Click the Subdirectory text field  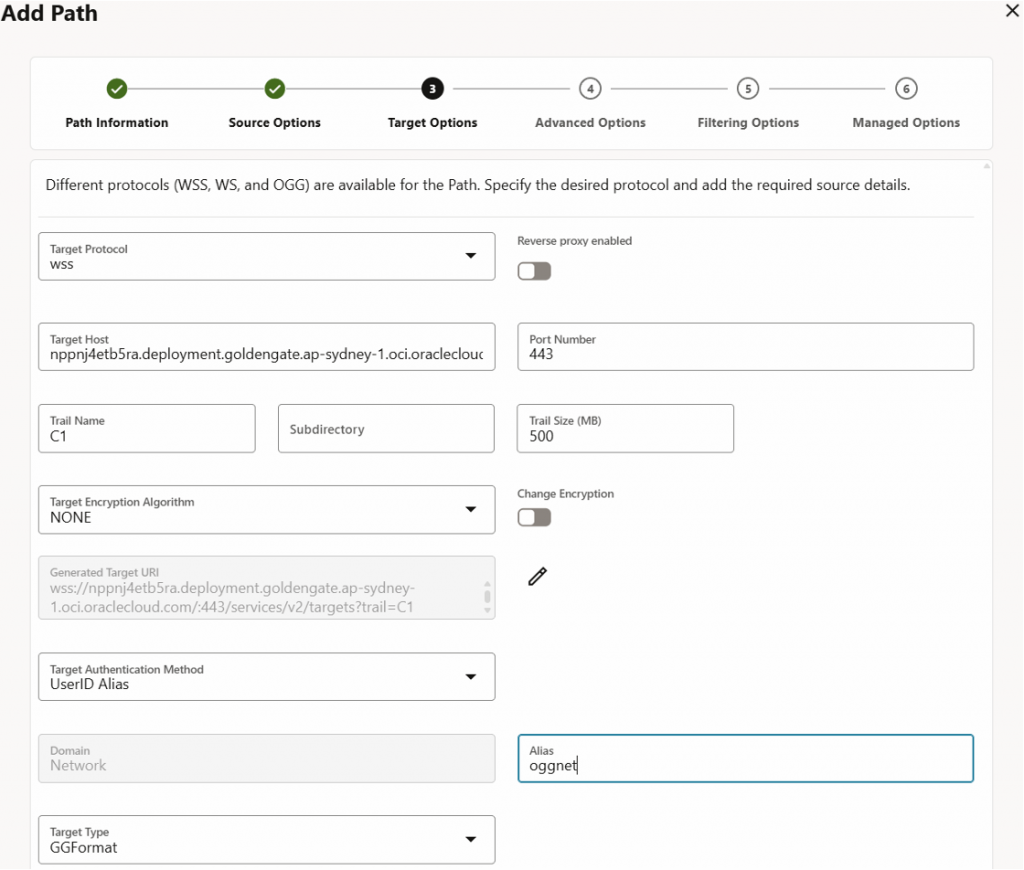pyautogui.click(x=386, y=429)
